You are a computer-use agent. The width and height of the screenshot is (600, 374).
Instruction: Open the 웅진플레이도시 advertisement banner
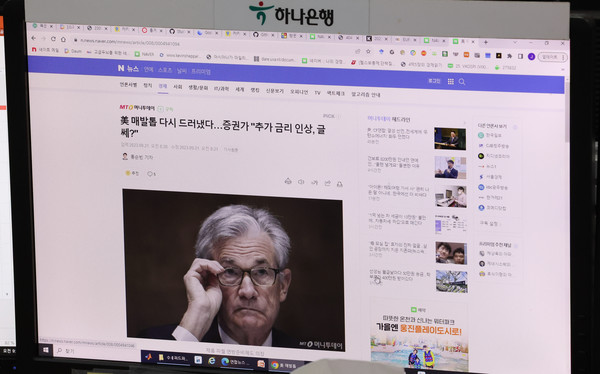[419, 336]
